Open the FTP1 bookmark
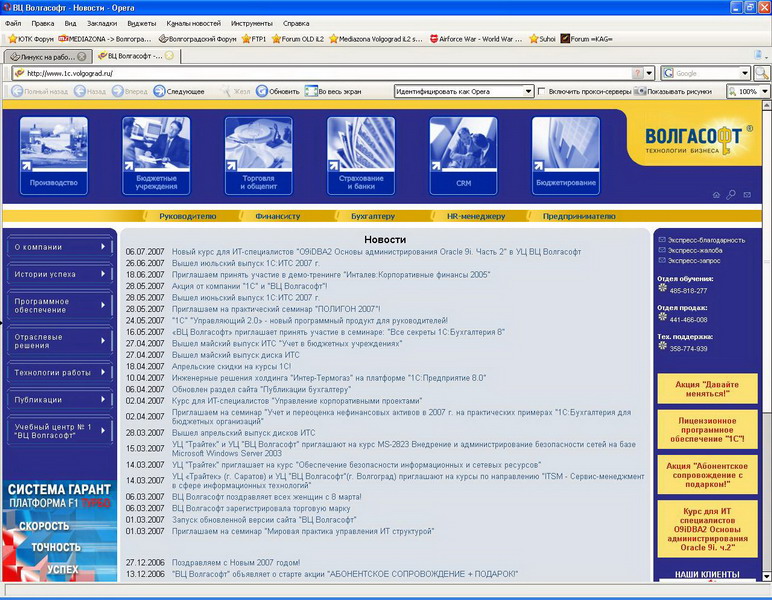772x600 pixels. point(254,39)
